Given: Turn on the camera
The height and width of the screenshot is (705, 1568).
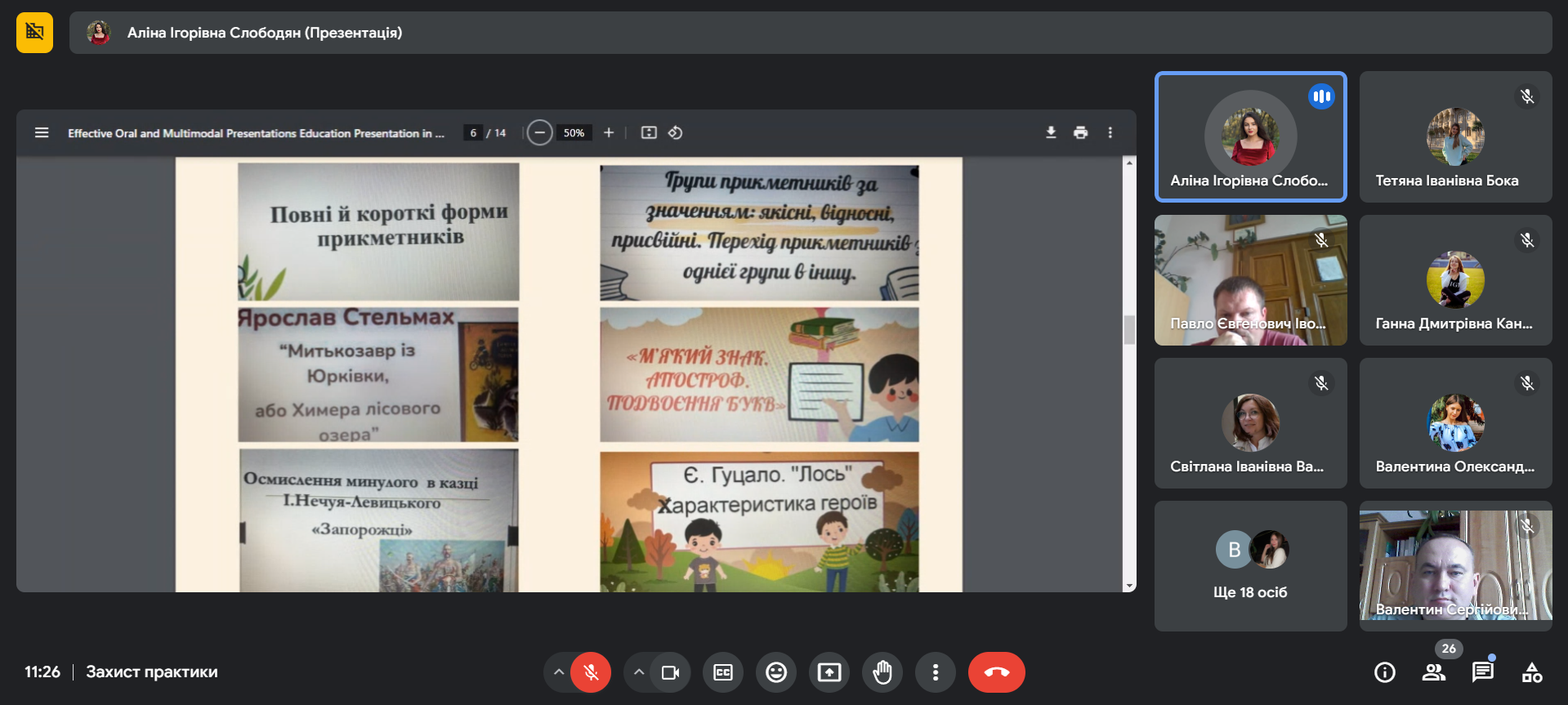Looking at the screenshot, I should click(x=670, y=672).
